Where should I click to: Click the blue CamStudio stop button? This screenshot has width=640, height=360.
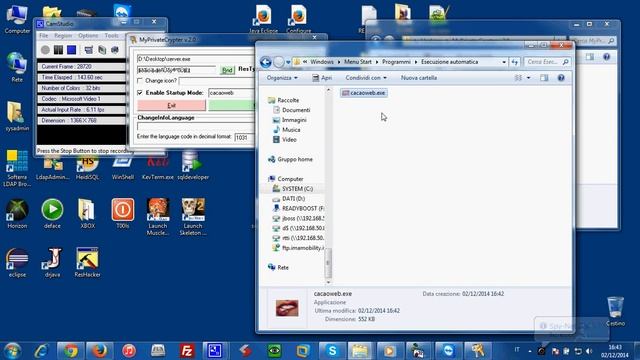(71, 50)
